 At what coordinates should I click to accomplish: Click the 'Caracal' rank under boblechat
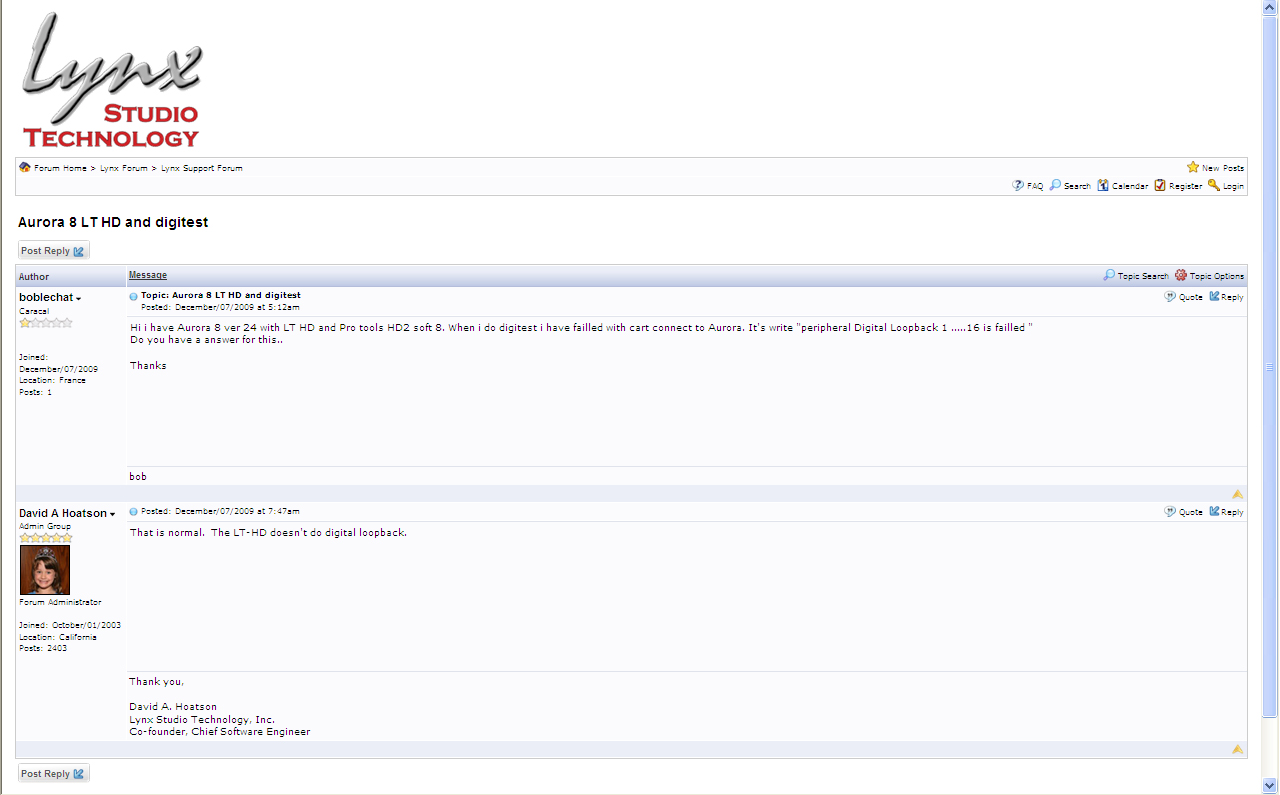[x=34, y=311]
